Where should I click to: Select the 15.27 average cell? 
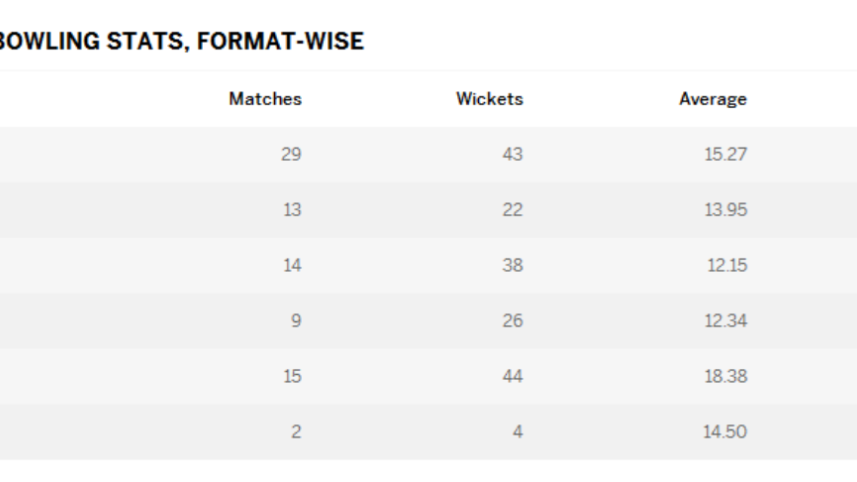(x=725, y=155)
